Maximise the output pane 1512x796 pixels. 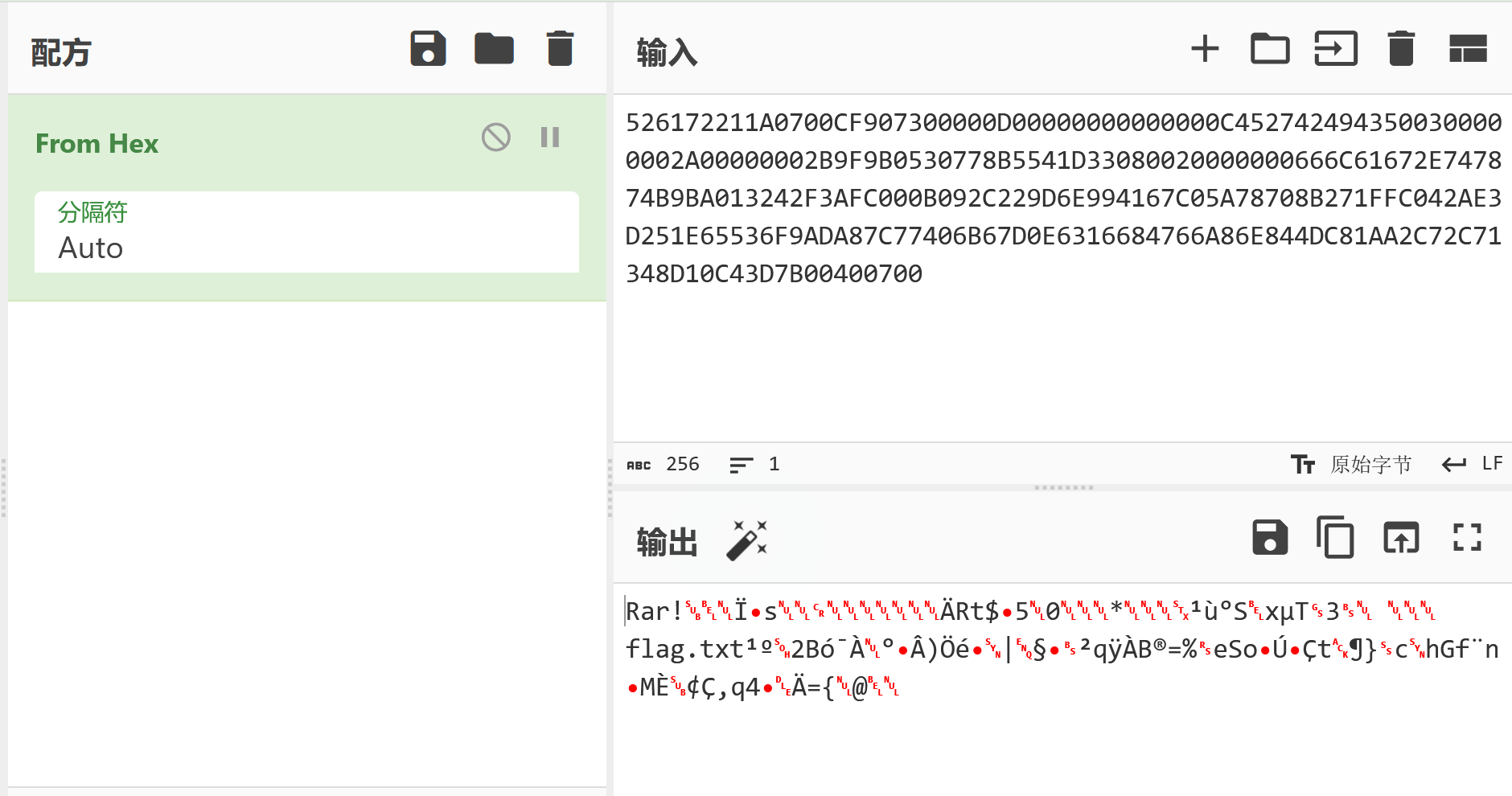(1467, 538)
